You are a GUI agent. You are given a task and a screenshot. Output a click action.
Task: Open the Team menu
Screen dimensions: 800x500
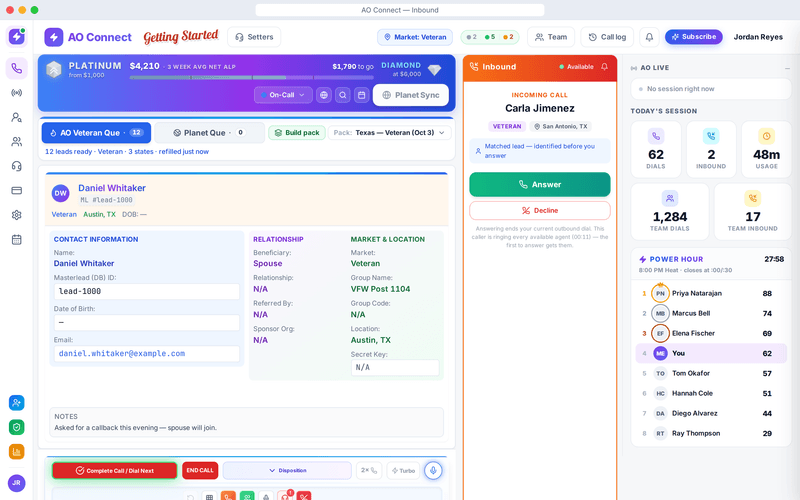pyautogui.click(x=551, y=37)
